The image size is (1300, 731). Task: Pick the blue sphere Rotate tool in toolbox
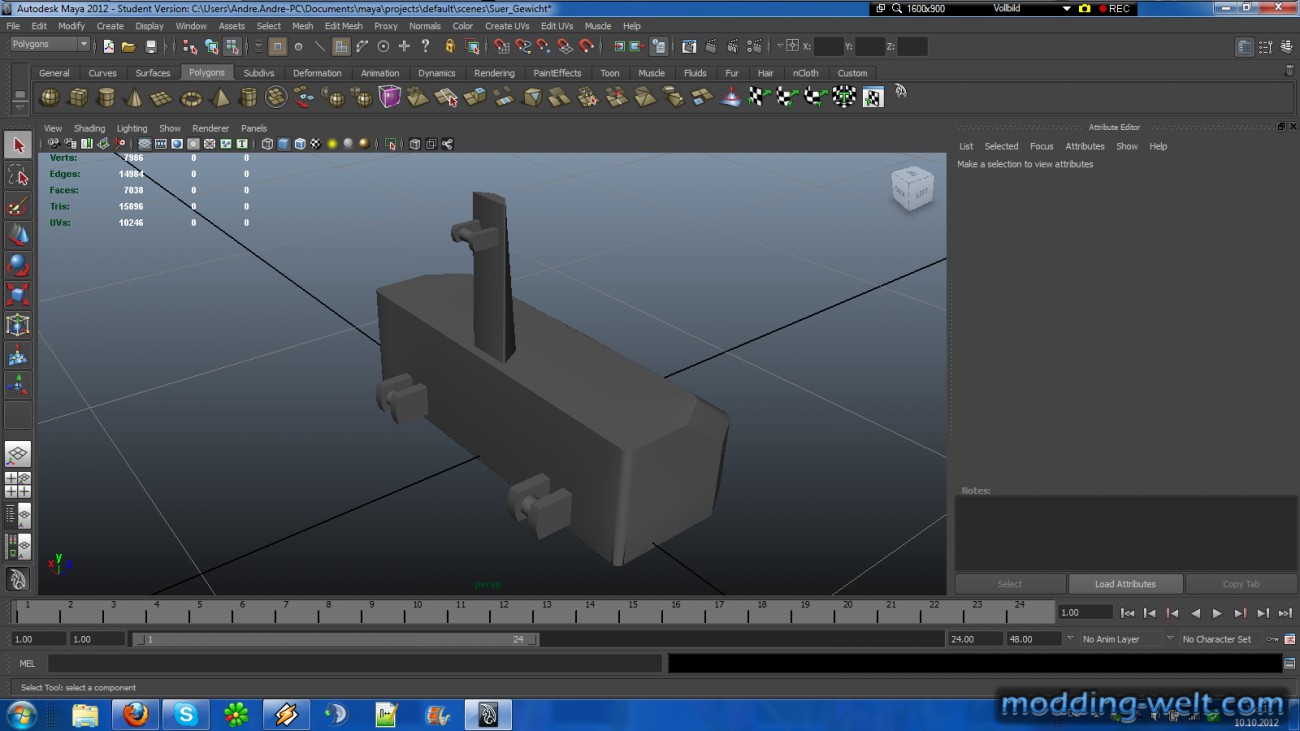click(x=18, y=265)
